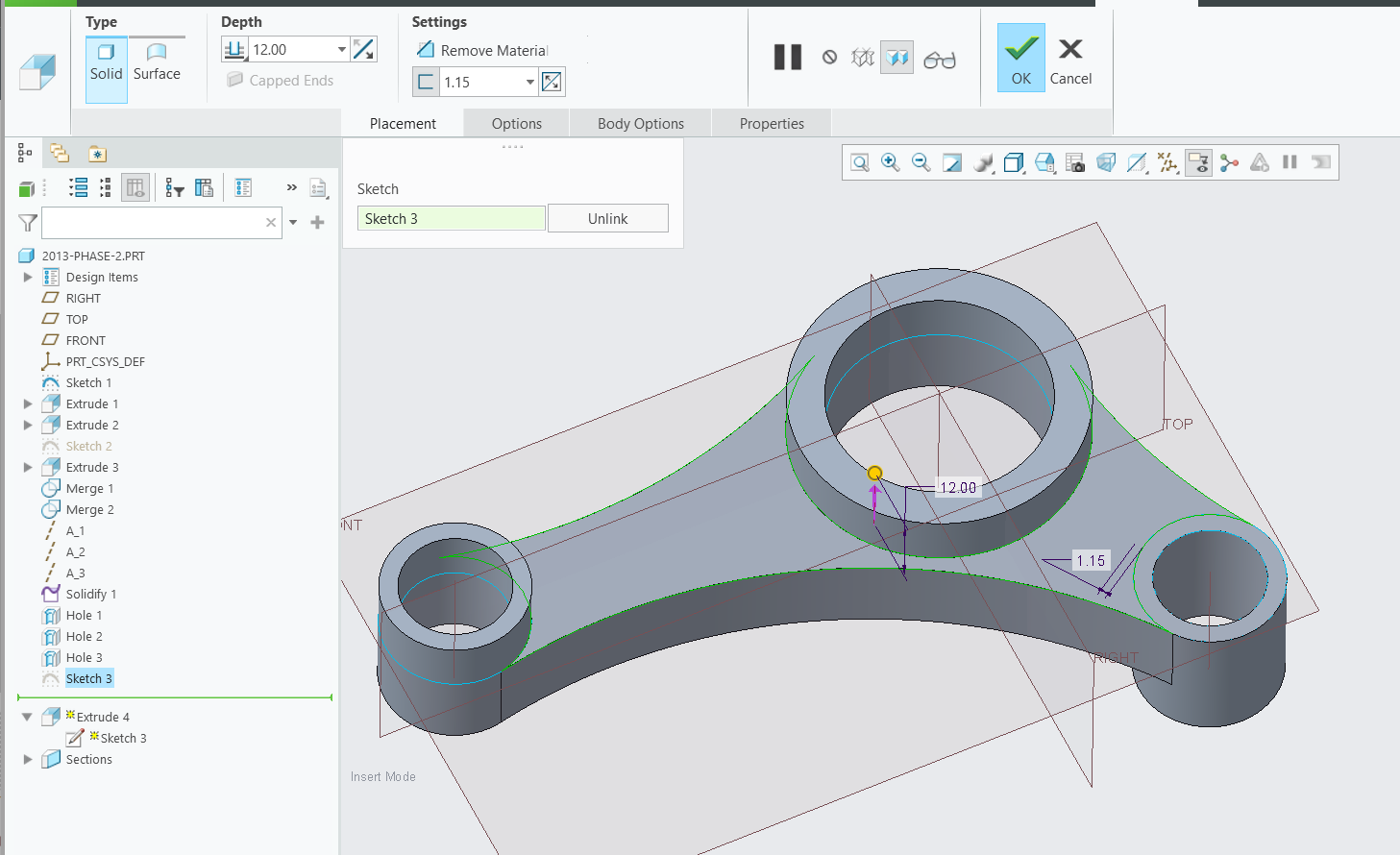This screenshot has height=855, width=1400.
Task: Pause the Extrude tool
Action: 787,58
